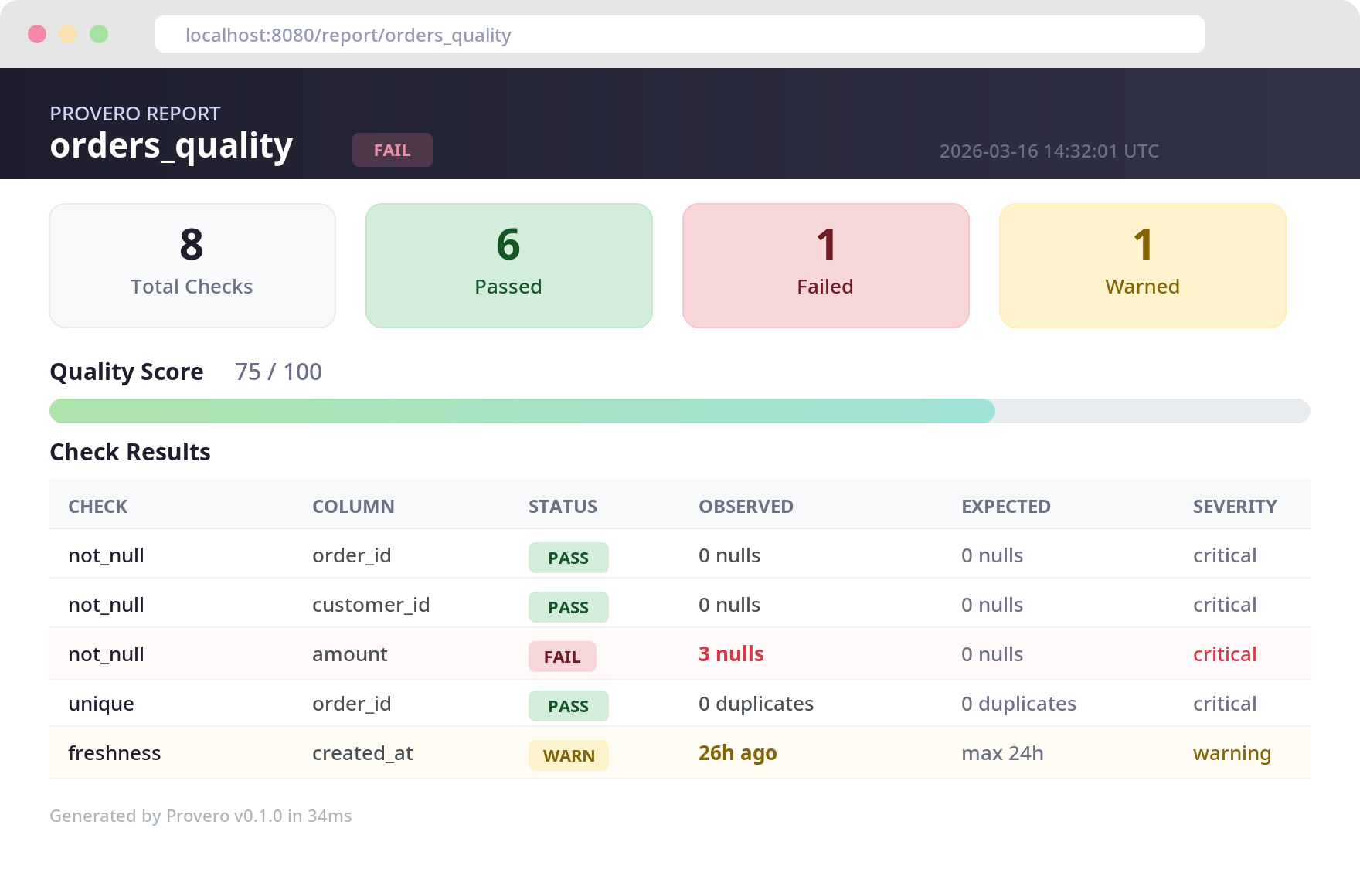Click the PASS badge on the order_id not_null row
Viewport: 1360px width, 896px height.
(568, 557)
